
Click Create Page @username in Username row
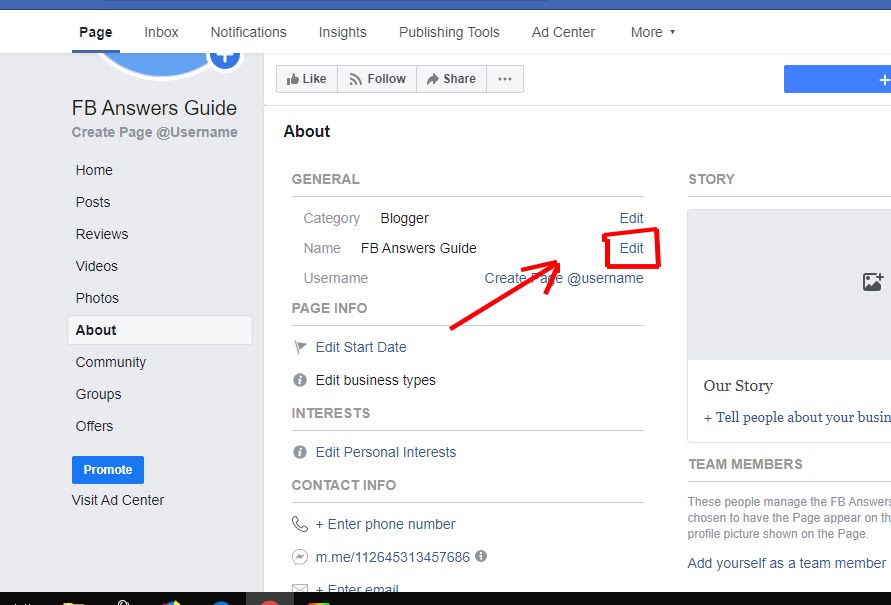tap(564, 278)
